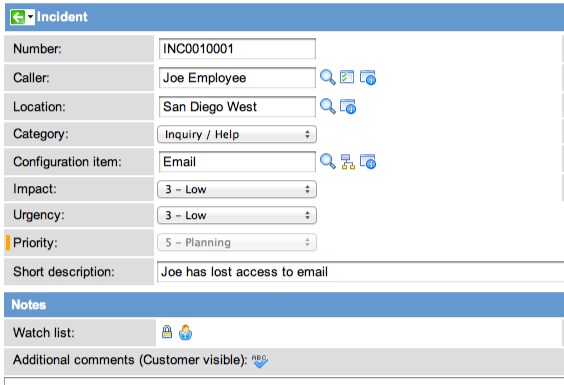
Task: Click the Number field INC0010001
Action: [237, 49]
